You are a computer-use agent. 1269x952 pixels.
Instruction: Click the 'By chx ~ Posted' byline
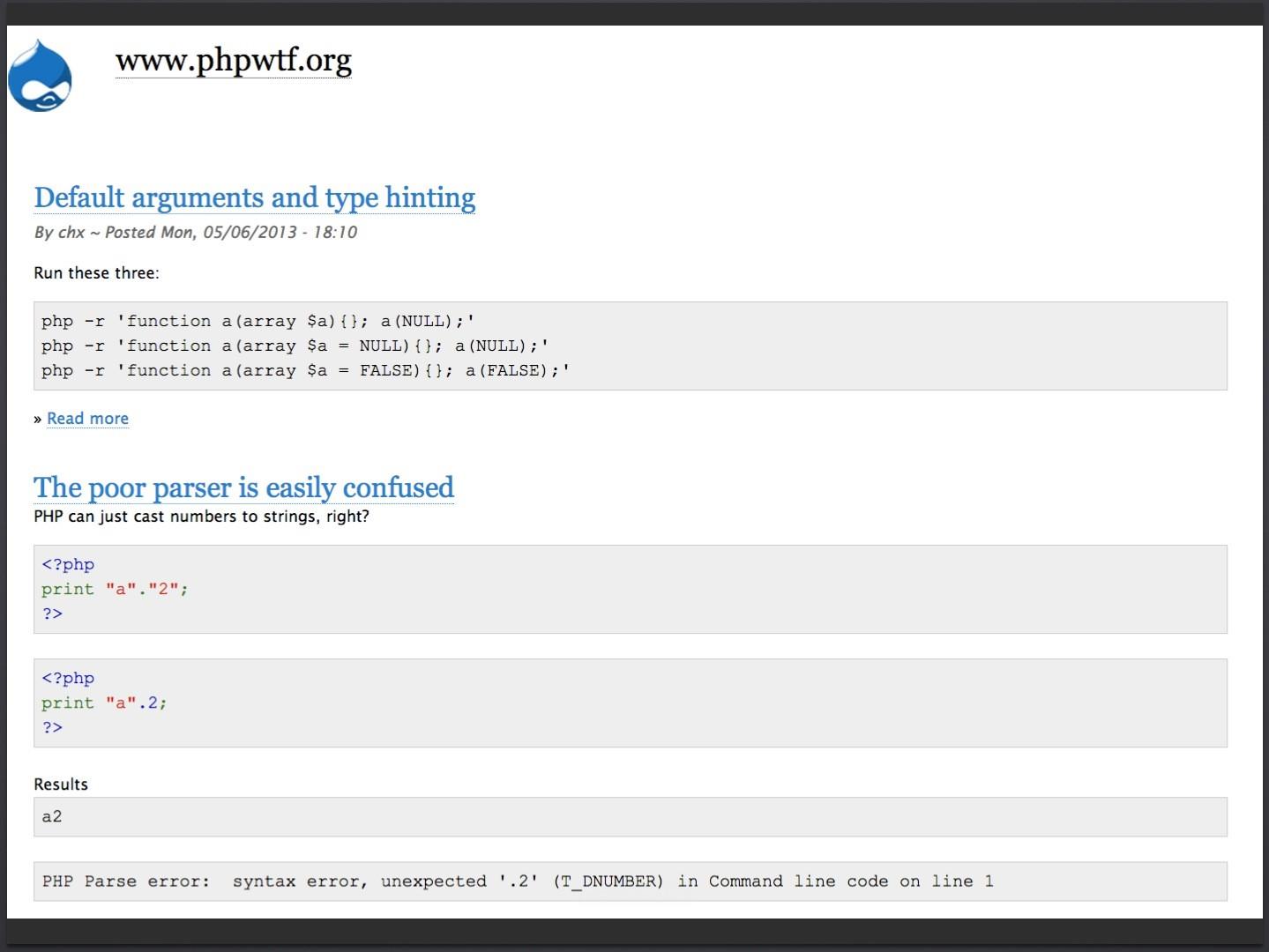[195, 233]
